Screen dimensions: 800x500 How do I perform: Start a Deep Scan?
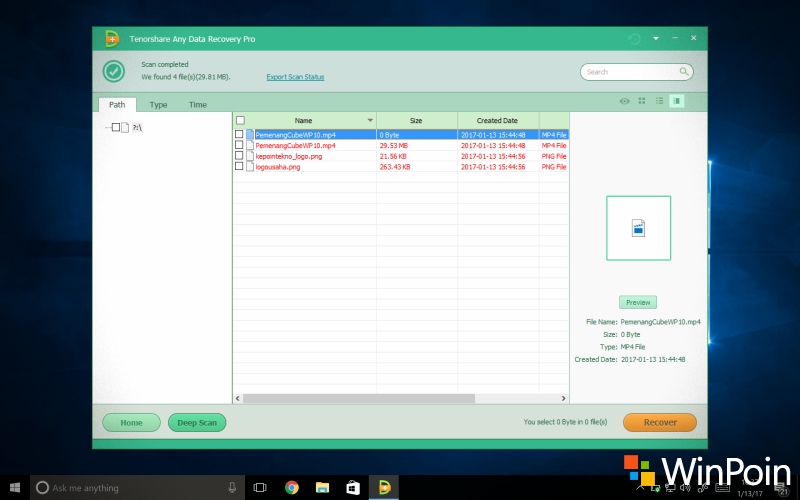click(x=197, y=422)
